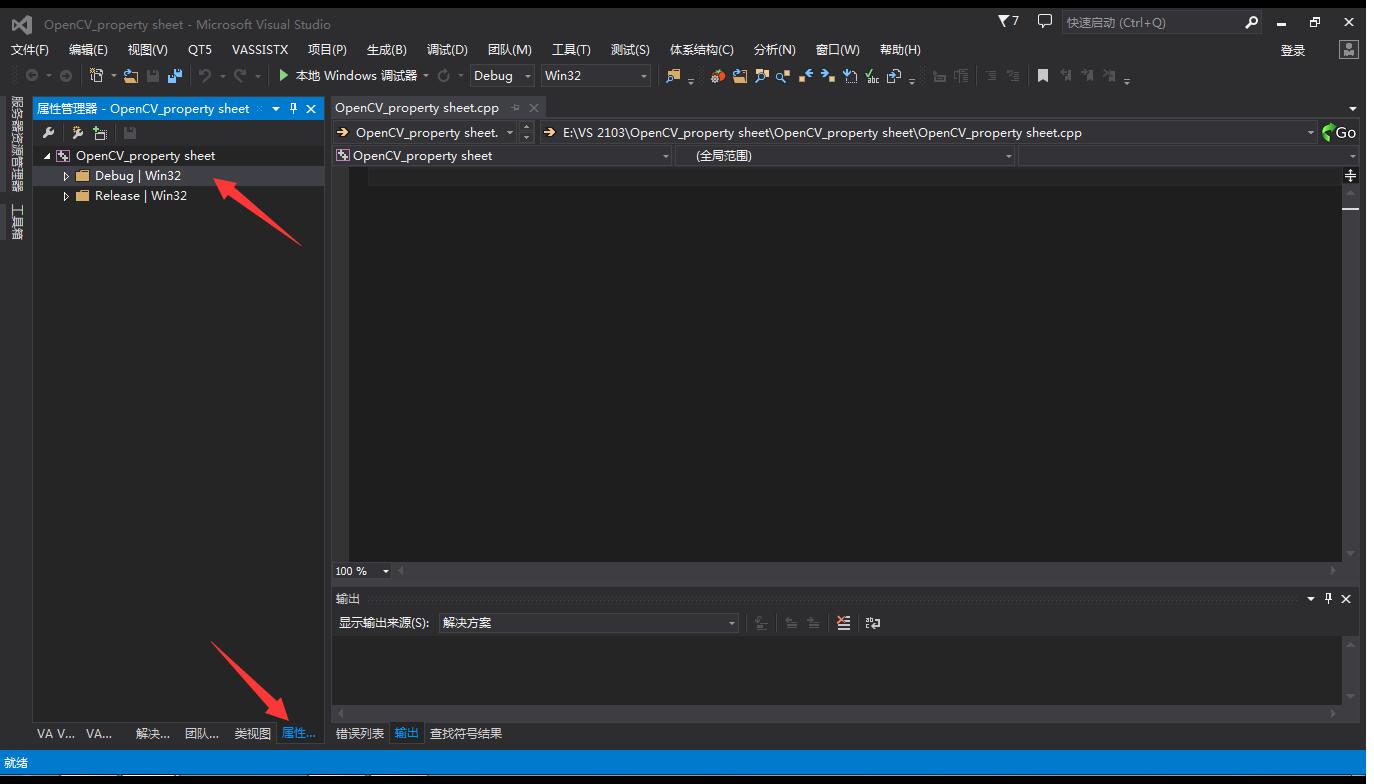Open the 视图(V) menu
The width and height of the screenshot is (1374, 784).
click(x=147, y=49)
